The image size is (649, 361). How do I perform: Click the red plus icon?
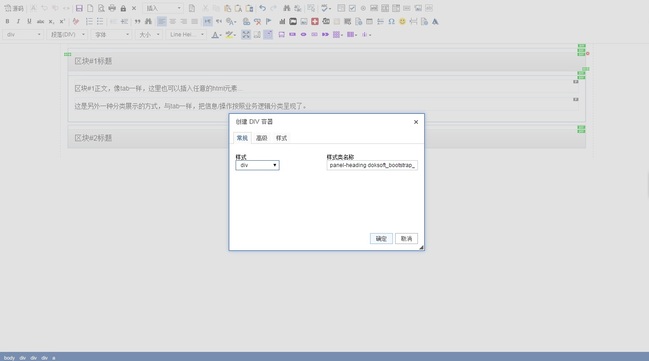(315, 22)
